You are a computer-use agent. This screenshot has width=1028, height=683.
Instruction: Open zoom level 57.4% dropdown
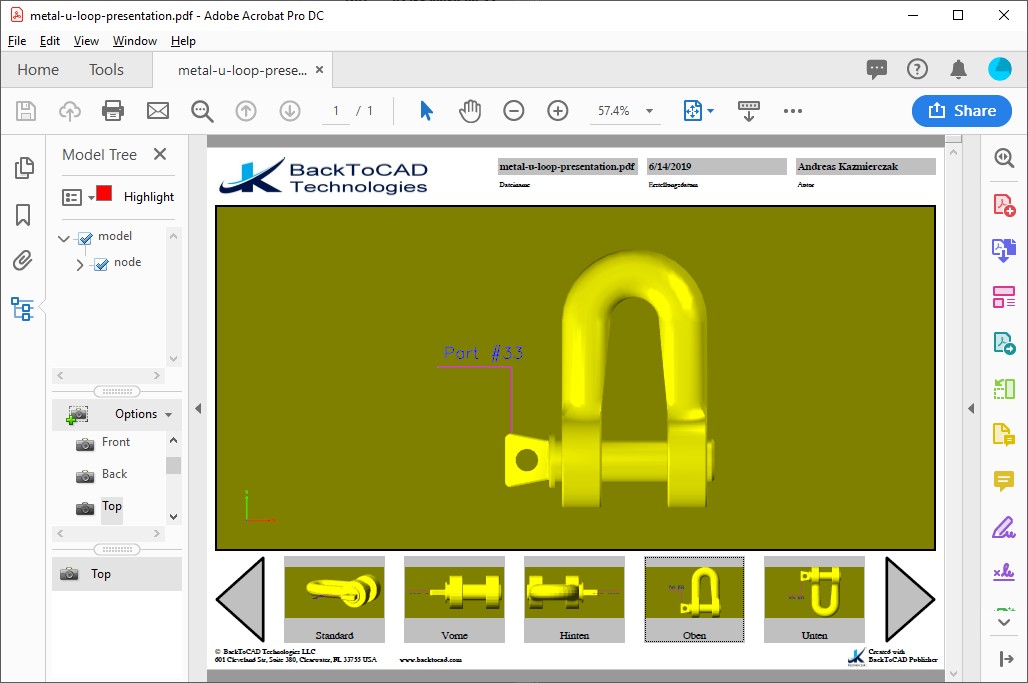pos(649,111)
